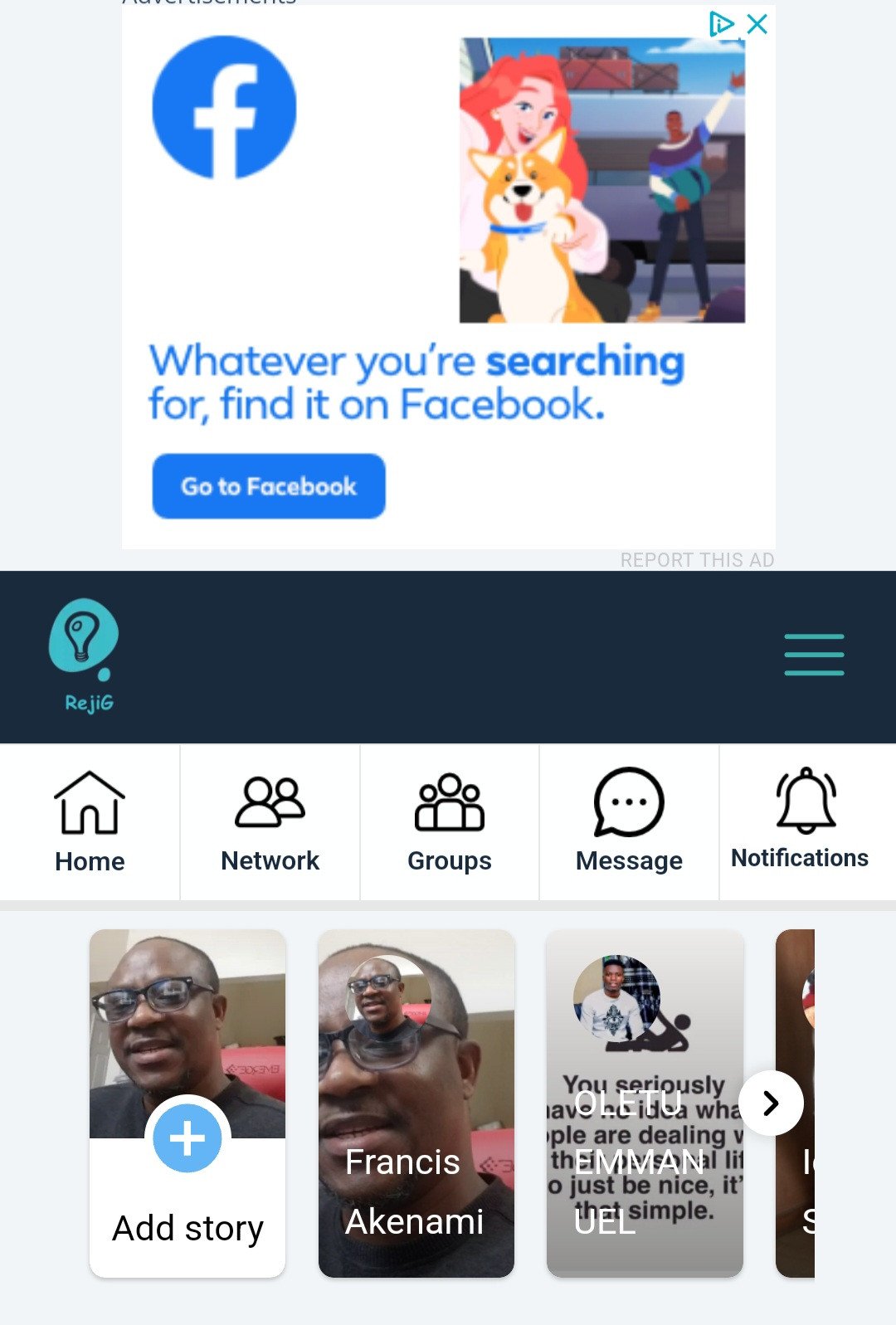Open the partially visible fourth story
The height and width of the screenshot is (1325, 896).
pyautogui.click(x=796, y=1103)
